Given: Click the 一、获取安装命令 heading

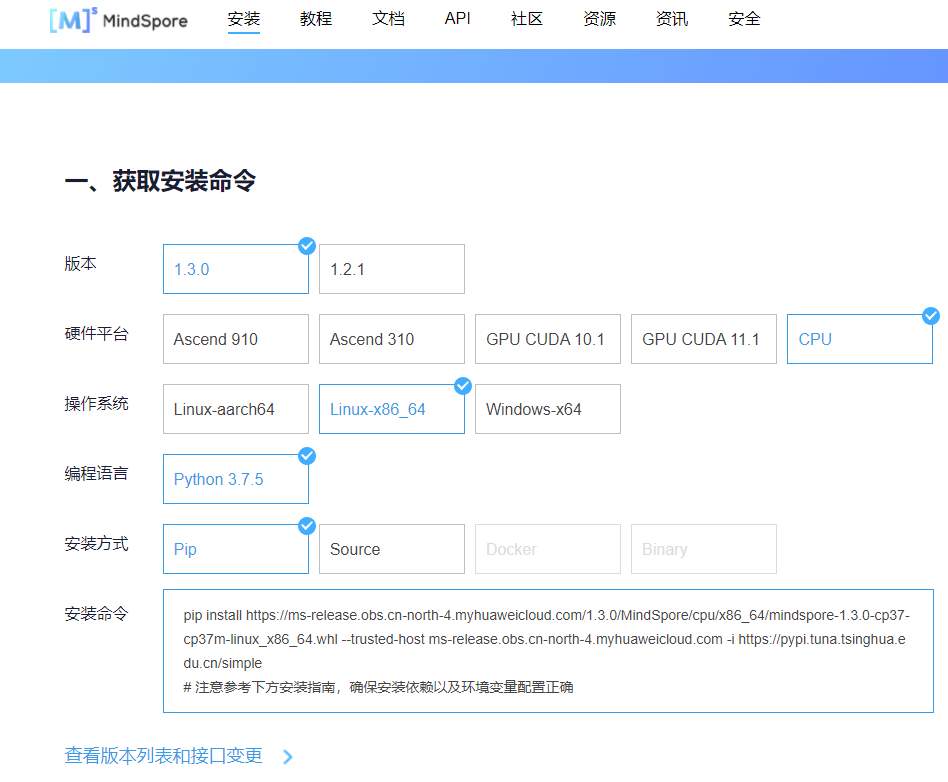Looking at the screenshot, I should 160,181.
